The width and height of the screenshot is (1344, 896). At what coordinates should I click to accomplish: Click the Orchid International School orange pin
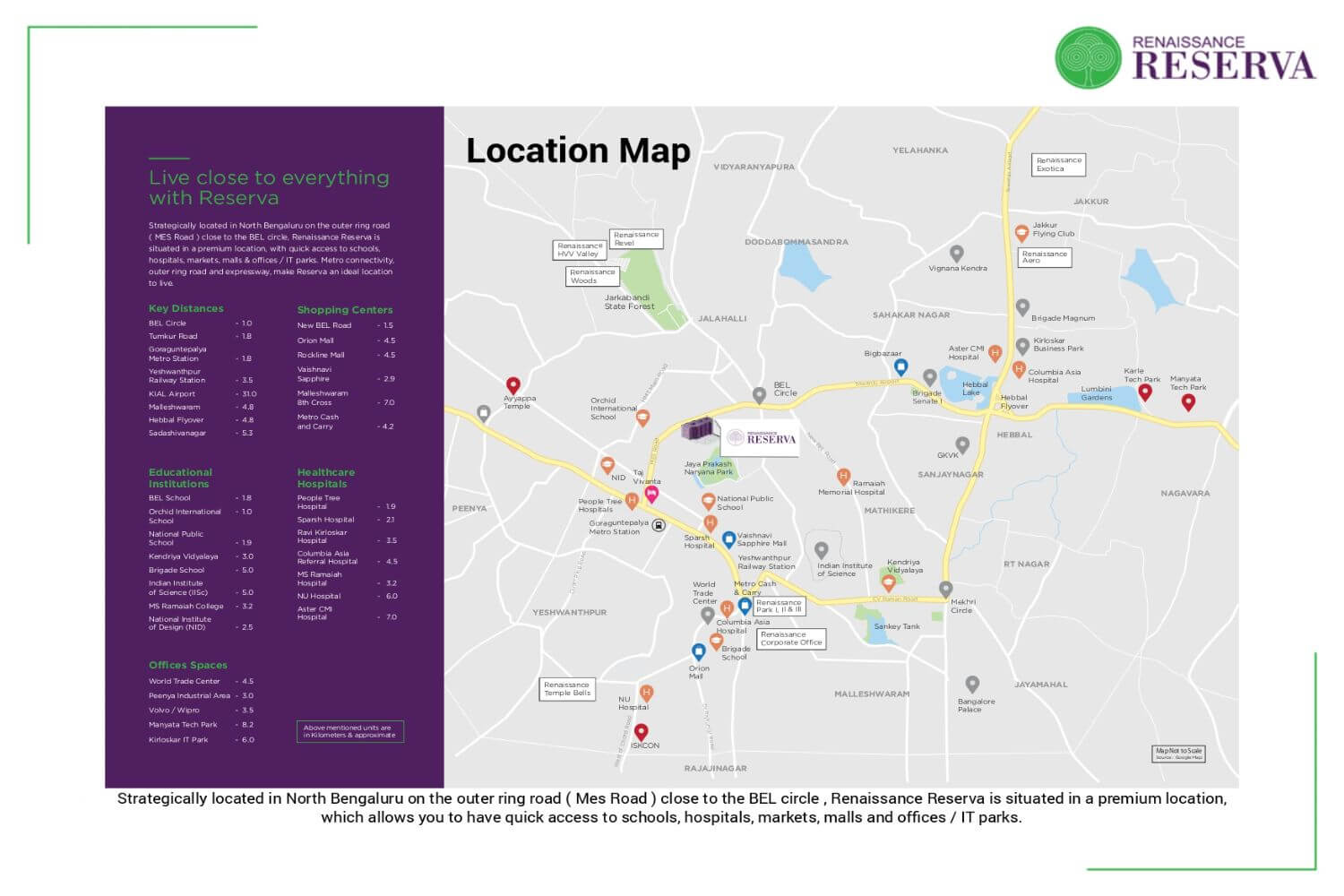click(642, 418)
